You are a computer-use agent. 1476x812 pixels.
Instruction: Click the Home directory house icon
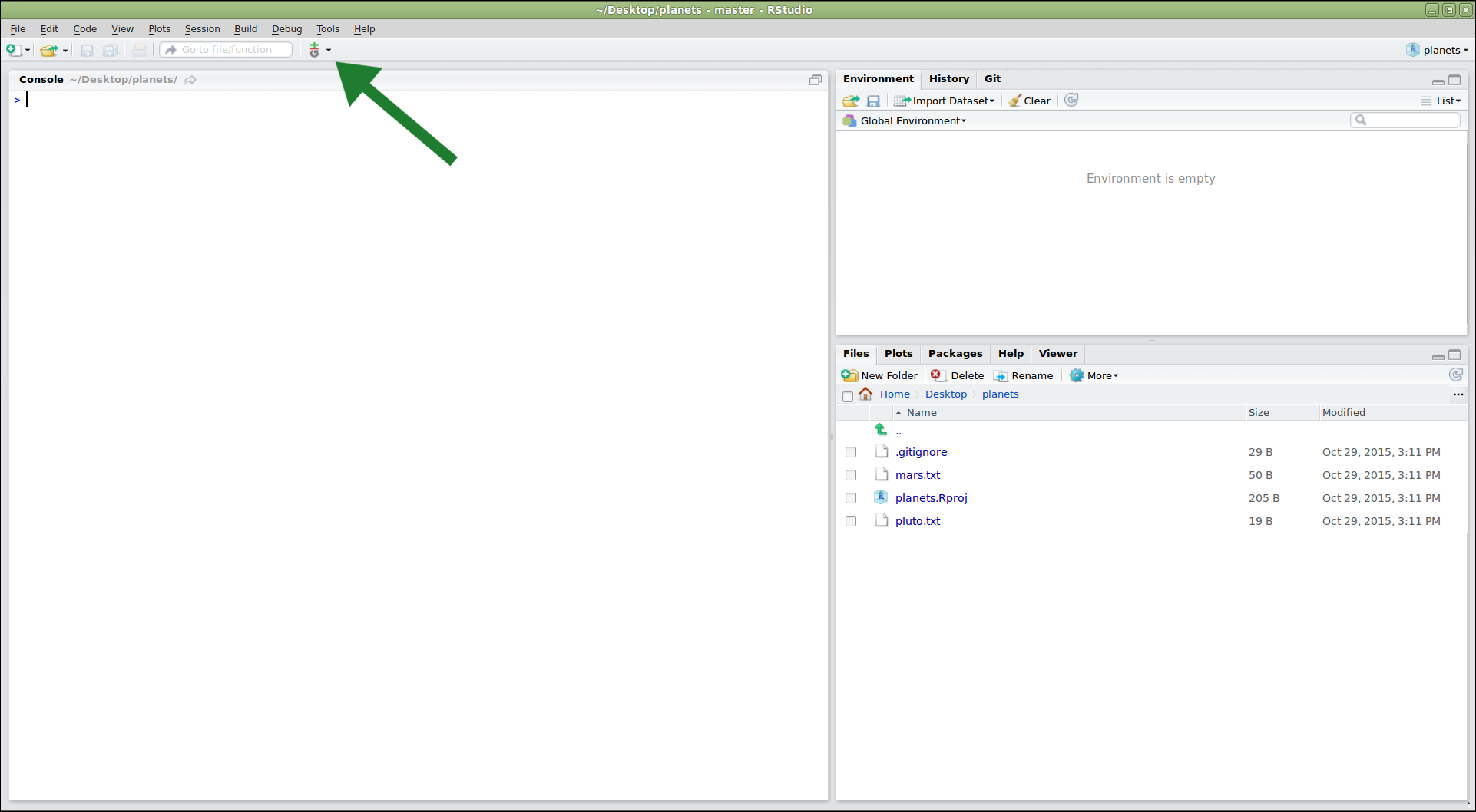pyautogui.click(x=865, y=394)
